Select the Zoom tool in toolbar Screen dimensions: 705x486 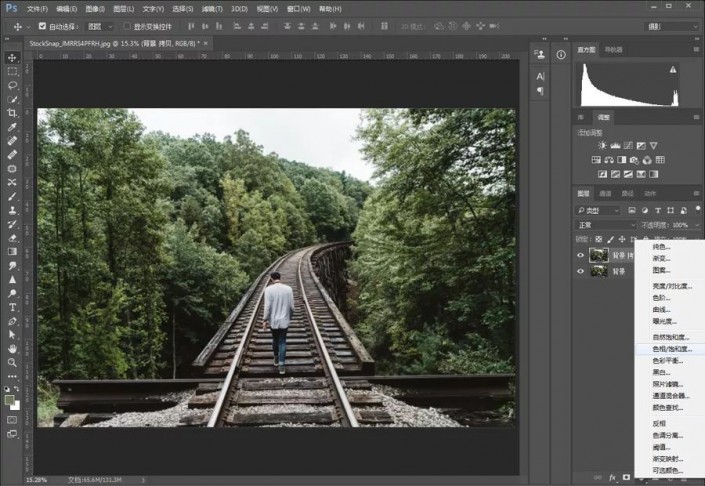(12, 362)
